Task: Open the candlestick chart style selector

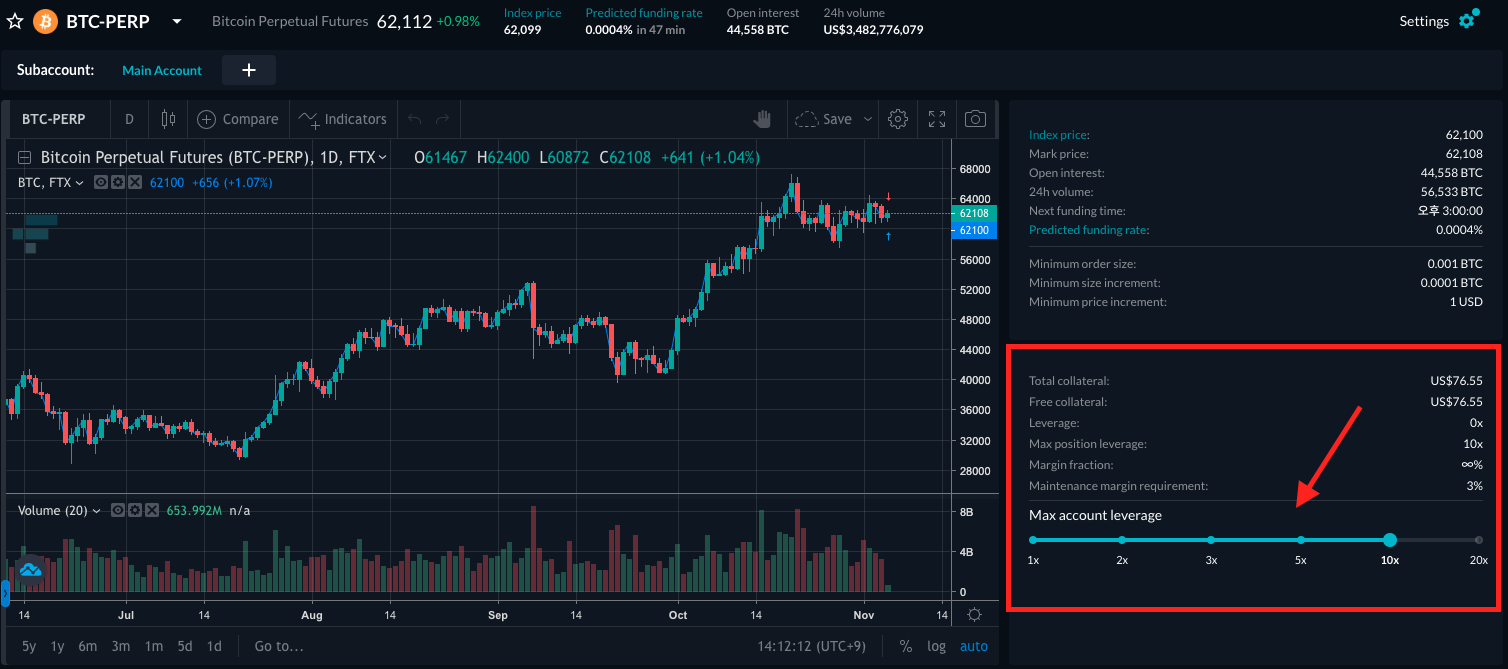Action: 168,119
